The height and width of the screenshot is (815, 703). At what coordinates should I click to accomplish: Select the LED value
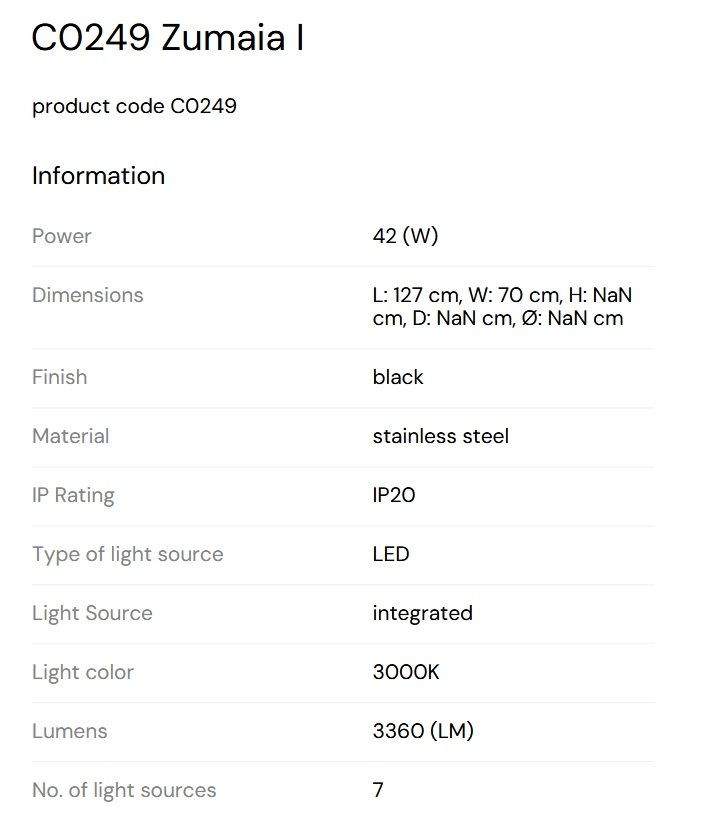click(391, 554)
